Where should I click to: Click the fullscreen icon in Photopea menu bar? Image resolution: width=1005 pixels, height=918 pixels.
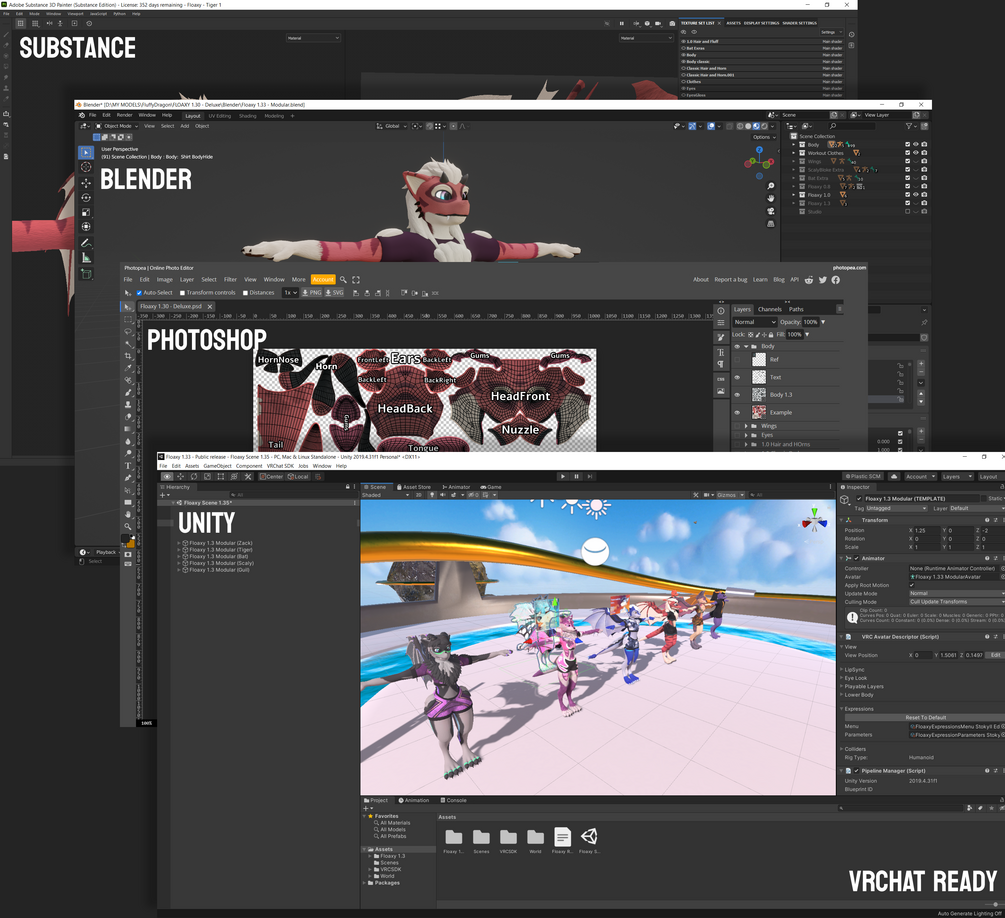coord(356,280)
